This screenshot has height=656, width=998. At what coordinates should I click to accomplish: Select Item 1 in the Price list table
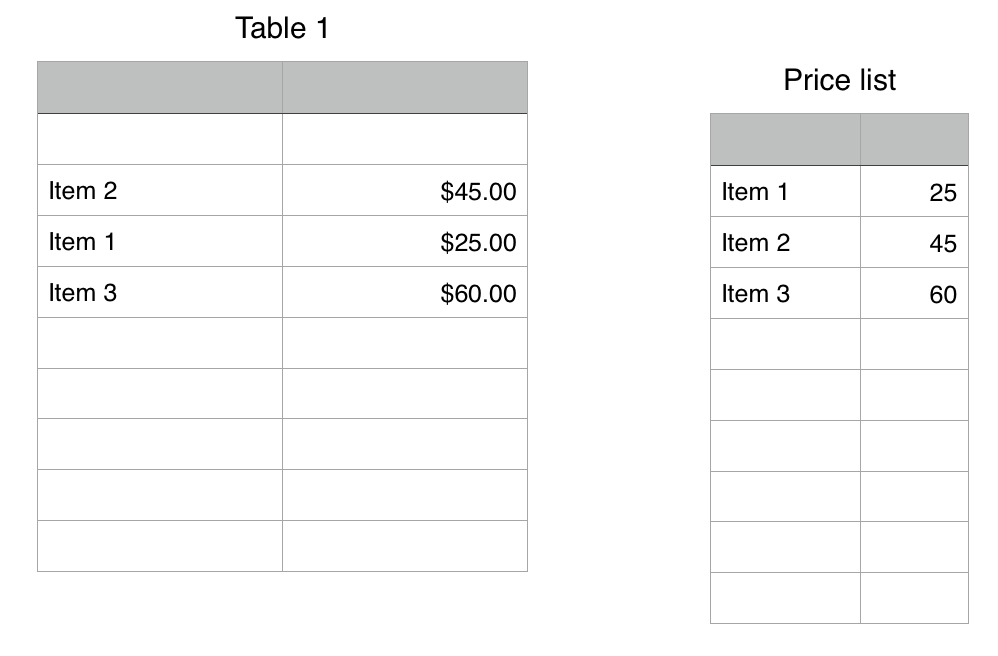(x=785, y=192)
